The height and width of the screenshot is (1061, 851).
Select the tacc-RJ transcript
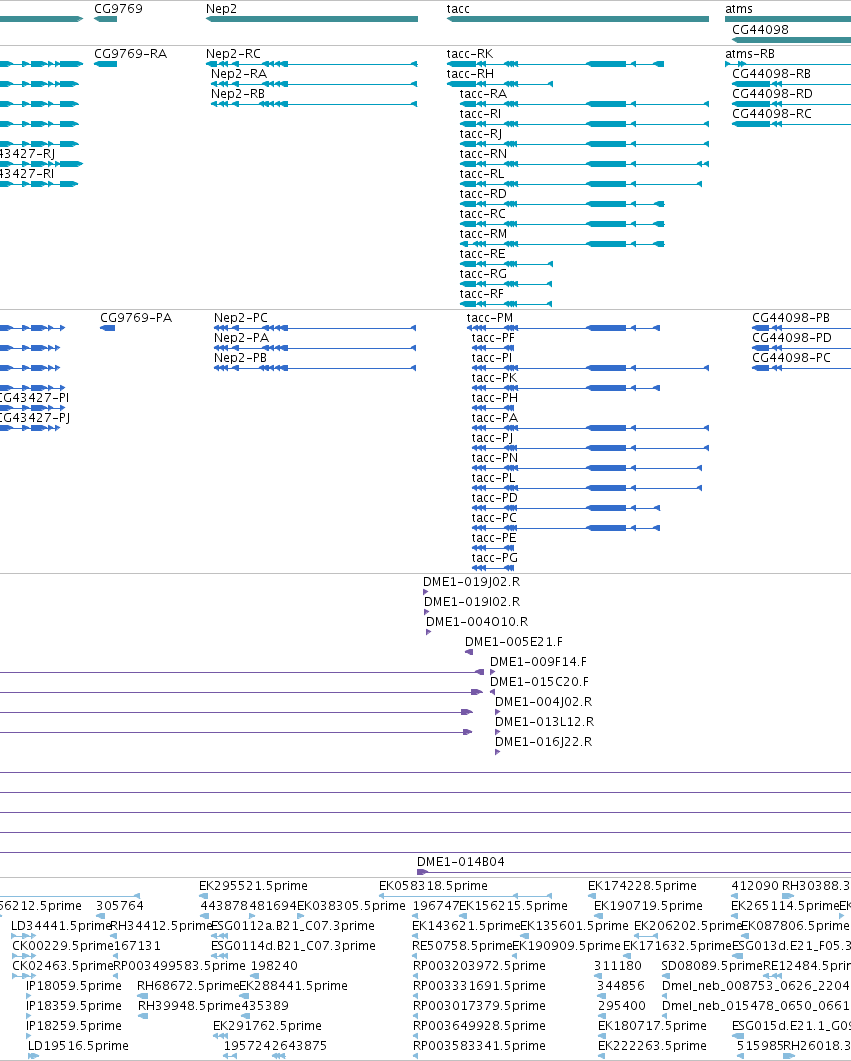pos(481,133)
